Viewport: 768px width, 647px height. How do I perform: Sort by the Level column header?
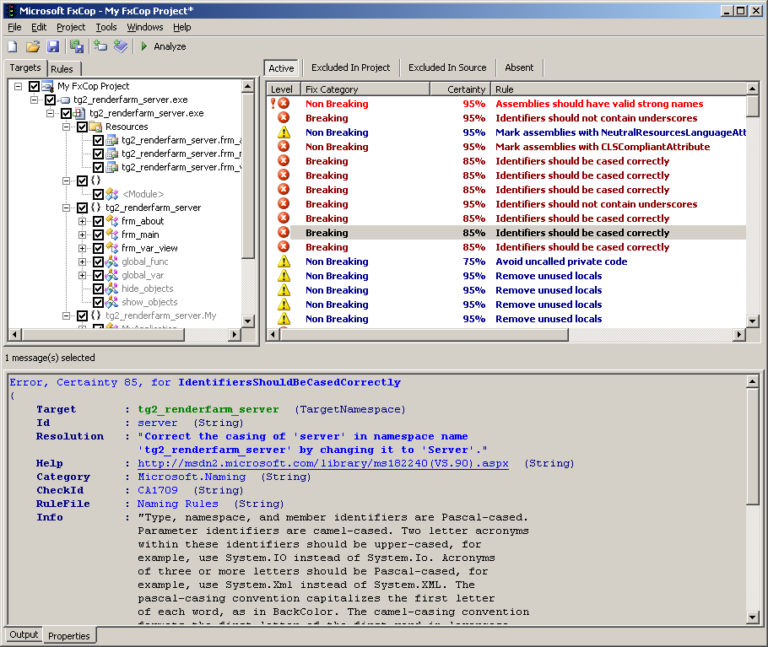pyautogui.click(x=282, y=89)
